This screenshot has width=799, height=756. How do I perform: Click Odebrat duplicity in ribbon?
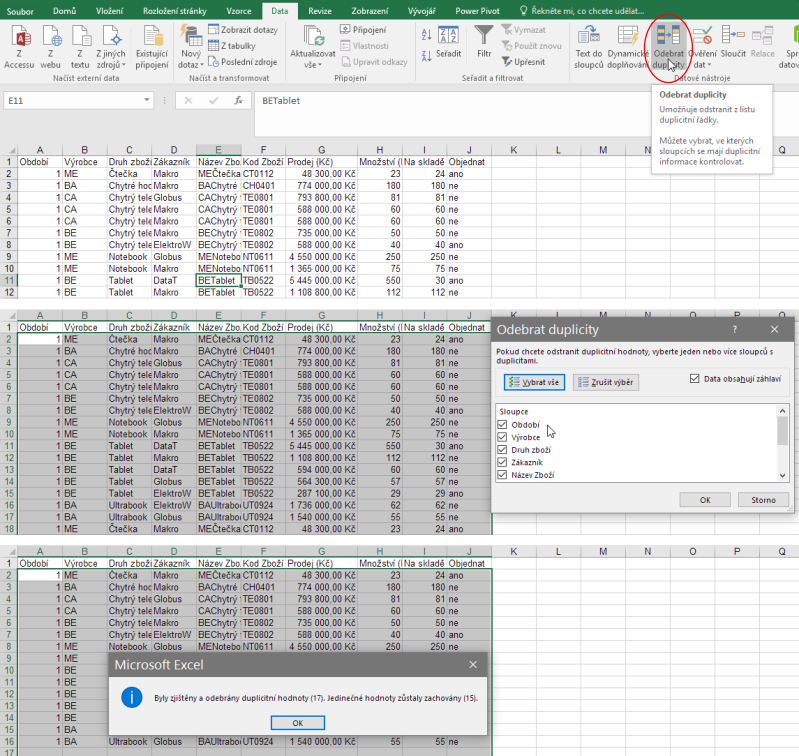pos(669,47)
